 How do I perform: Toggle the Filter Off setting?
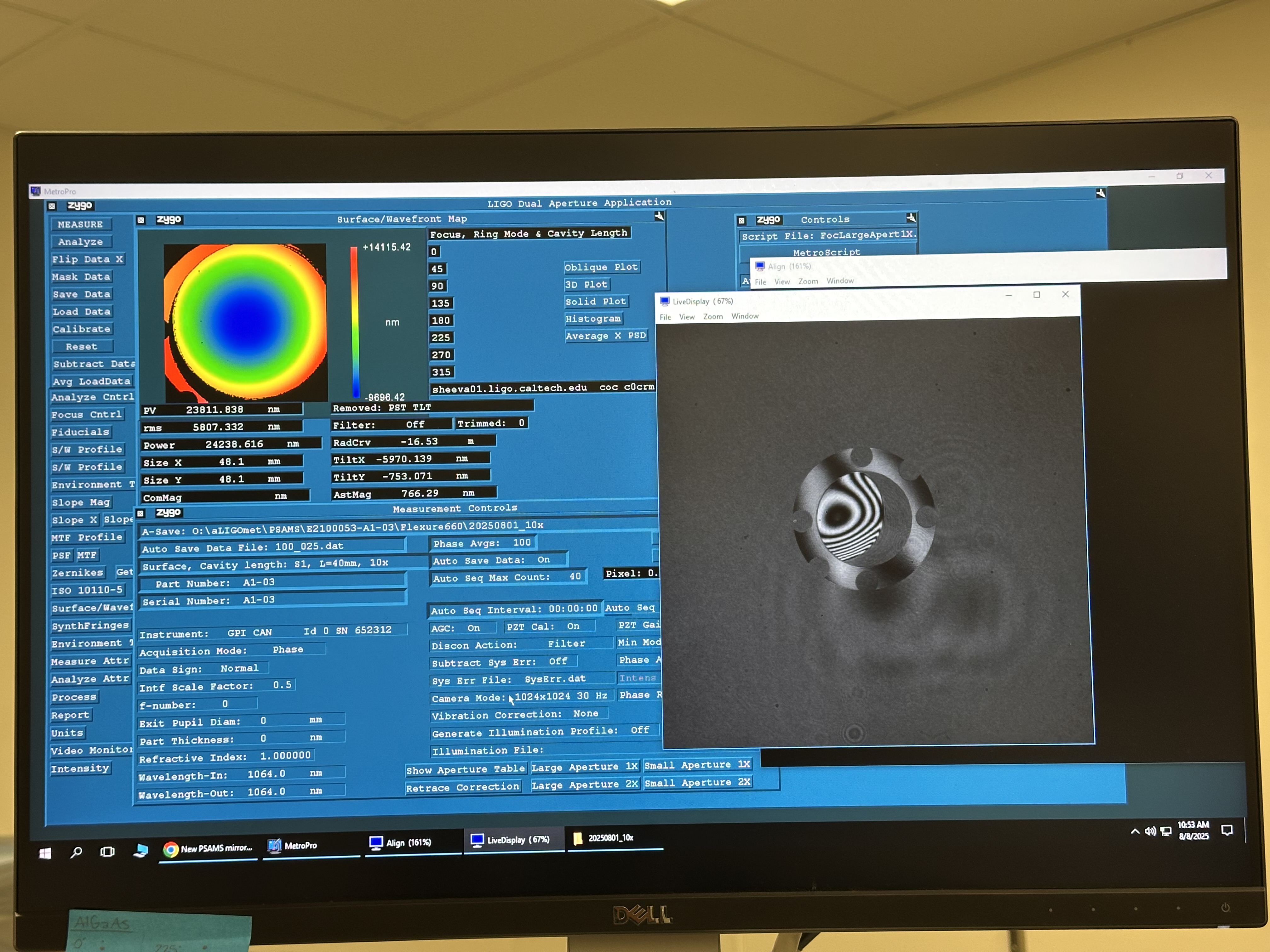pos(392,425)
